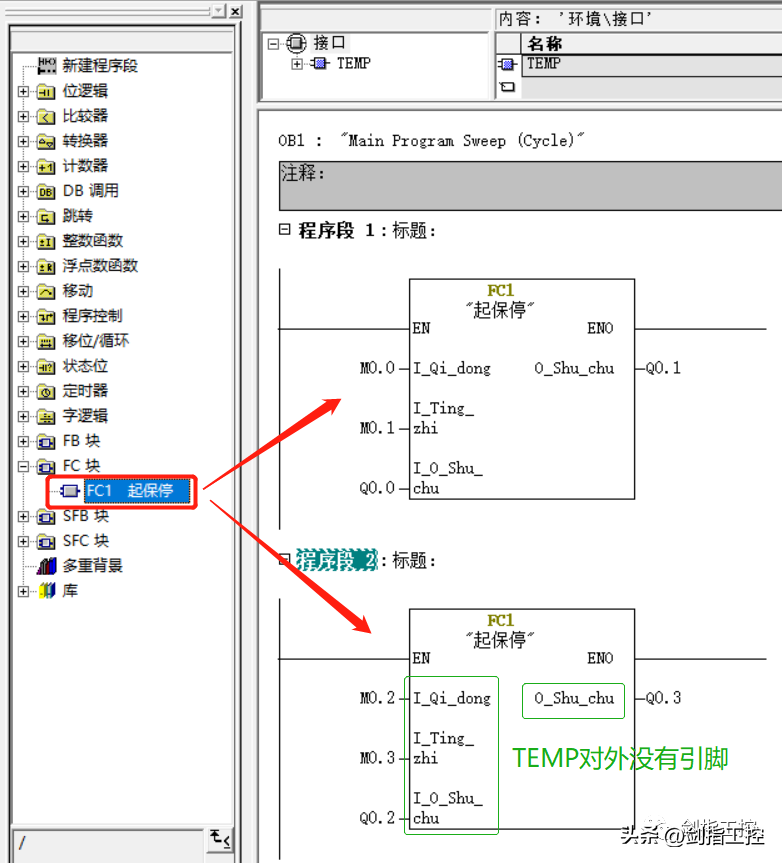Select the 多重背景 multi-instance icon
Viewport: 782px width, 863px height.
click(46, 566)
